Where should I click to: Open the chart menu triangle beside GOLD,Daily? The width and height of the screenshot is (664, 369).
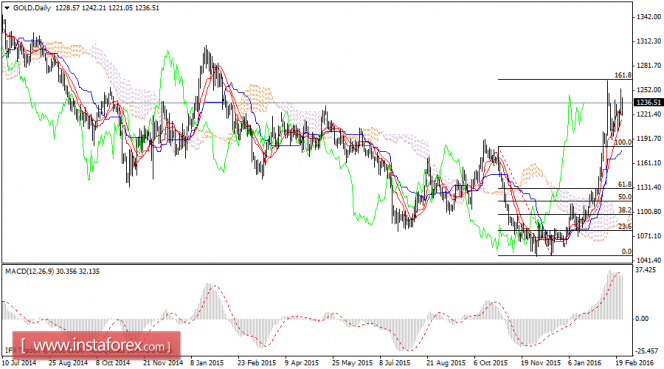coord(7,8)
